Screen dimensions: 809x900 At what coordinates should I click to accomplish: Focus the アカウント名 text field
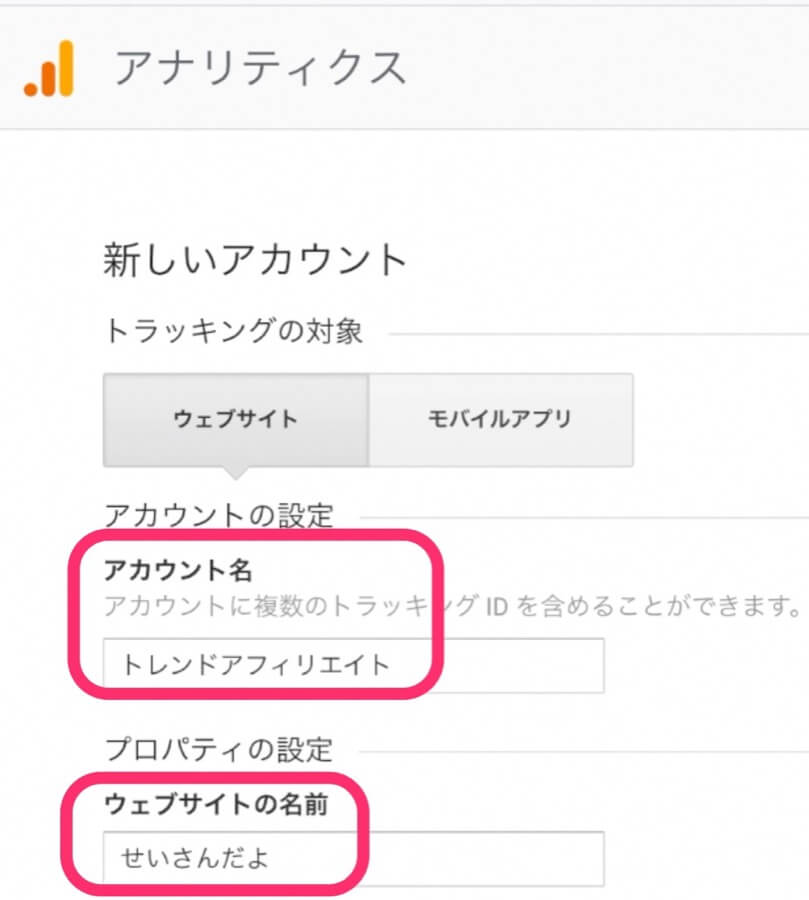point(353,665)
